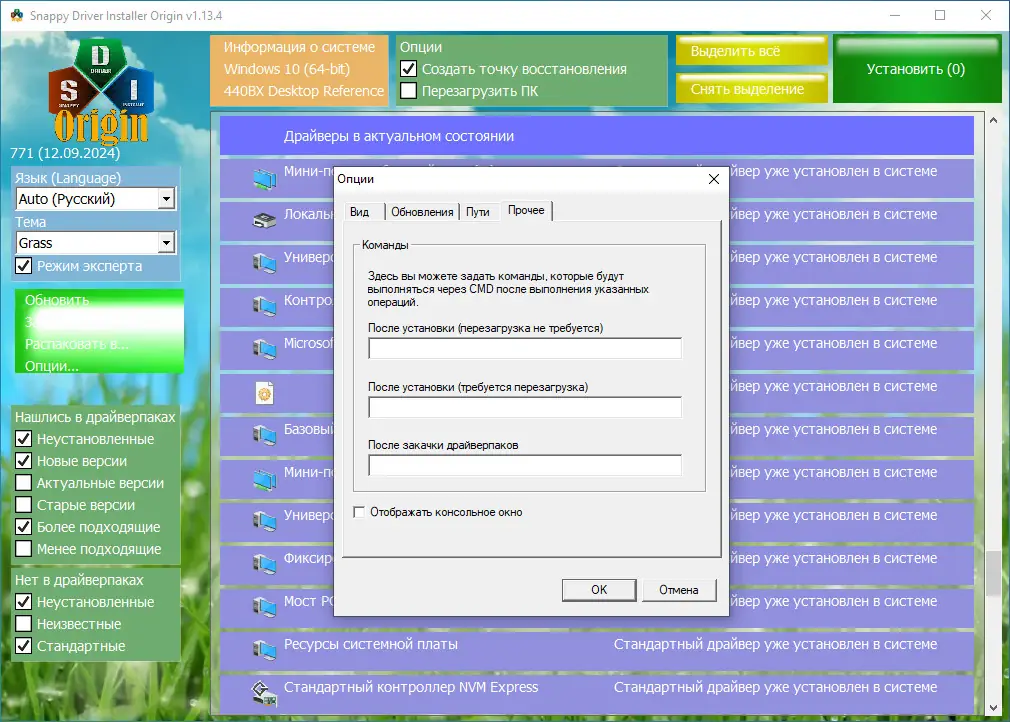Enable Менее подходящие filter
This screenshot has width=1010, height=722.
pos(24,549)
